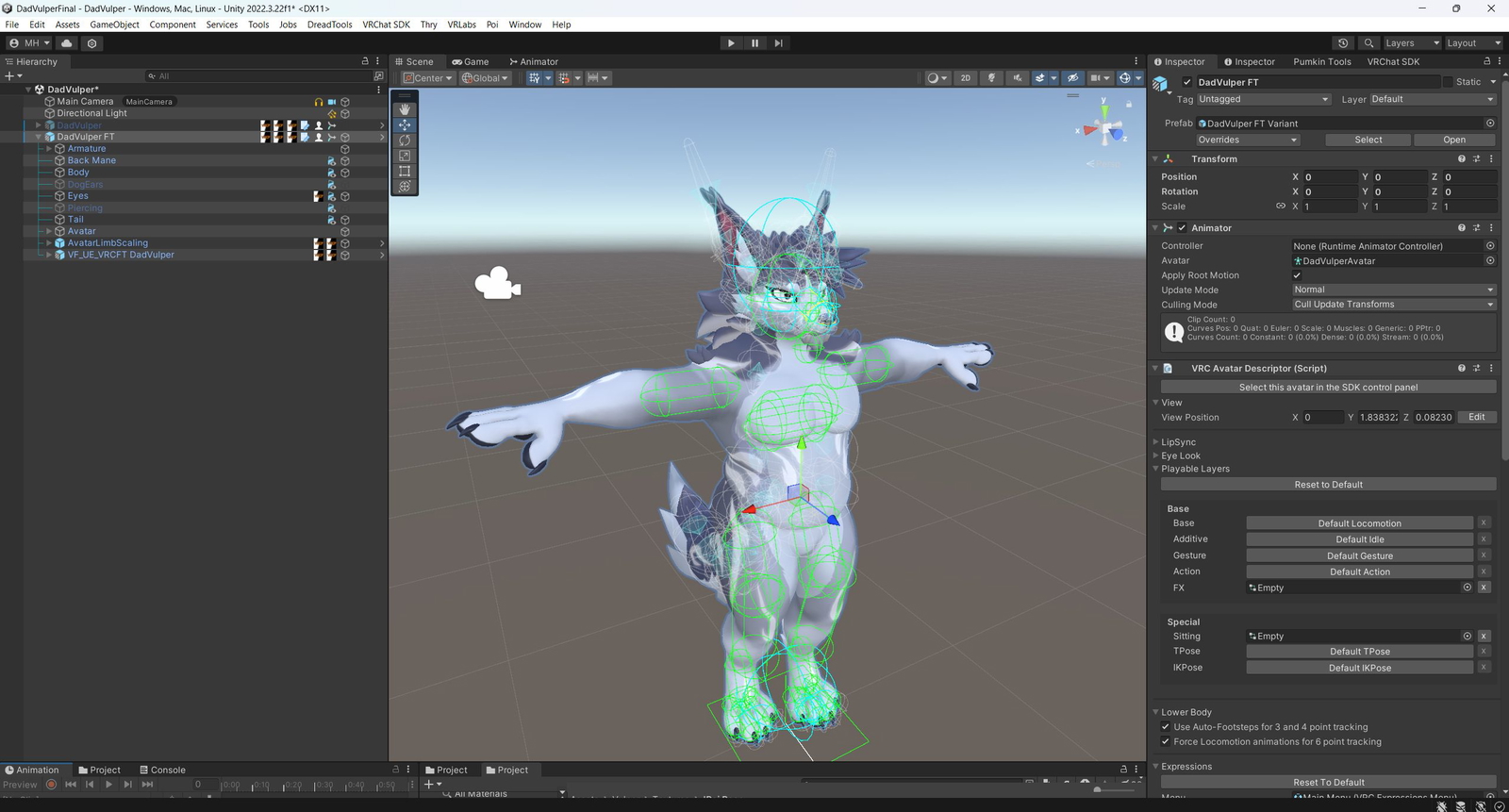Open the Layers dropdown in toolbar
1509x812 pixels.
[x=1411, y=43]
